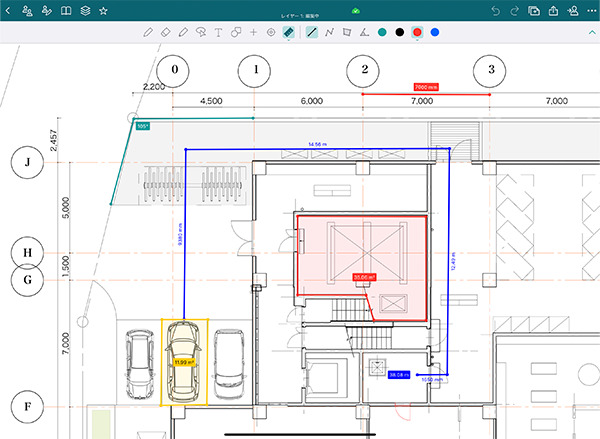Activate the ruler measurement tool
600x439 pixels.
pos(289,33)
